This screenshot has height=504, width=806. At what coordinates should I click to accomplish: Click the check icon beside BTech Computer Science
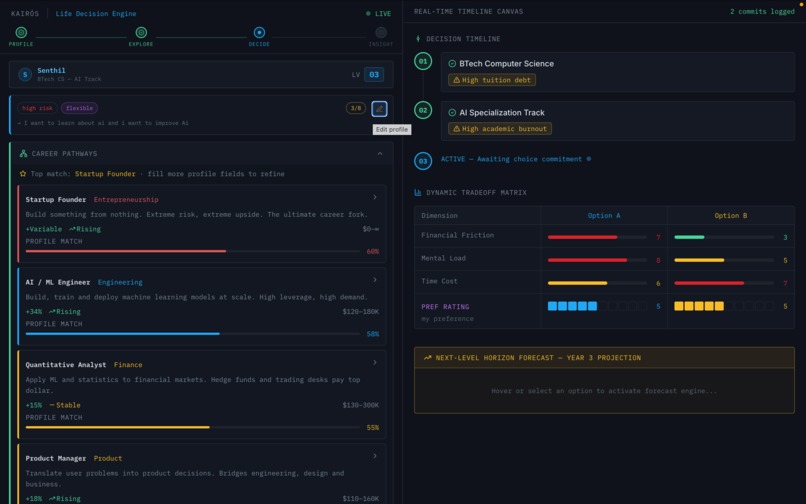(x=452, y=64)
